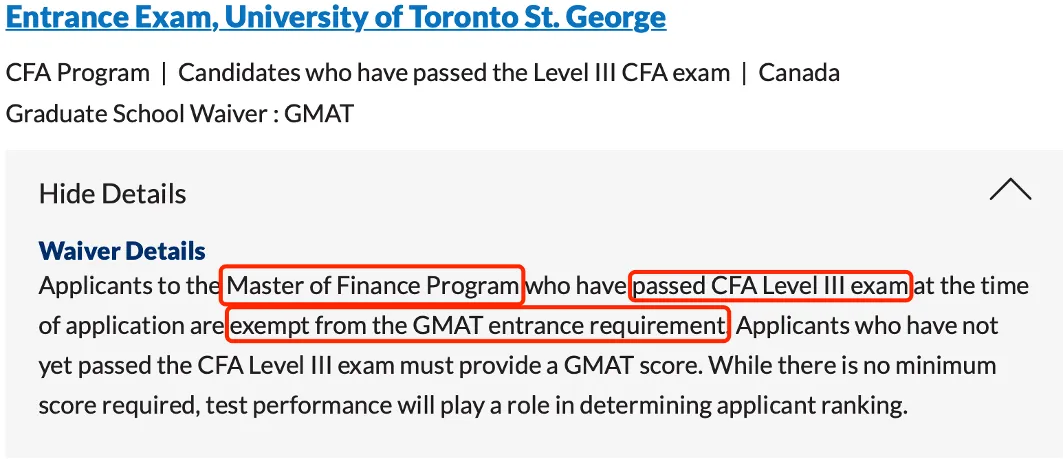This screenshot has width=1064, height=460.
Task: Click highlighted passed CFA Level III exam text
Action: [770, 286]
